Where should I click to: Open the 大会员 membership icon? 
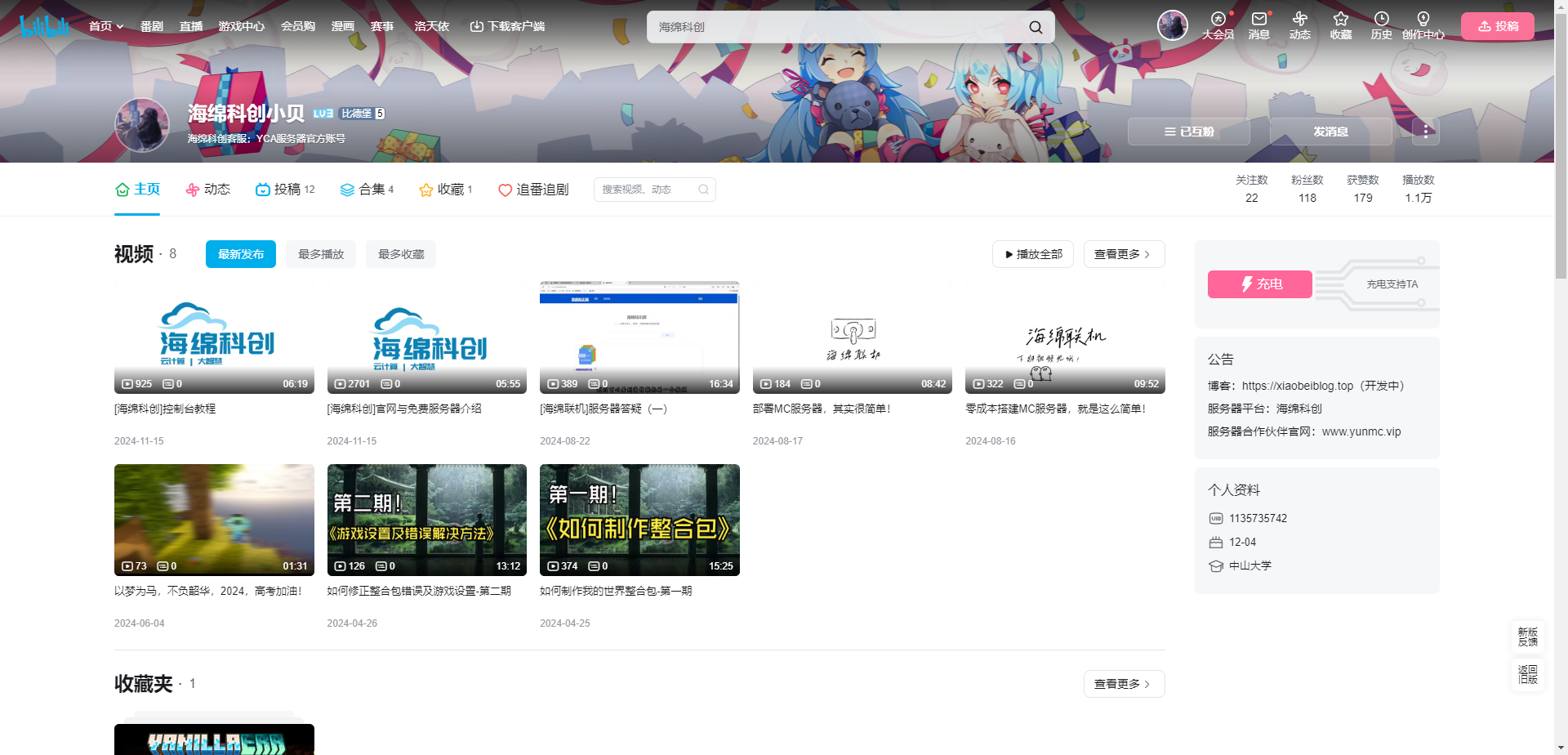coord(1218,25)
